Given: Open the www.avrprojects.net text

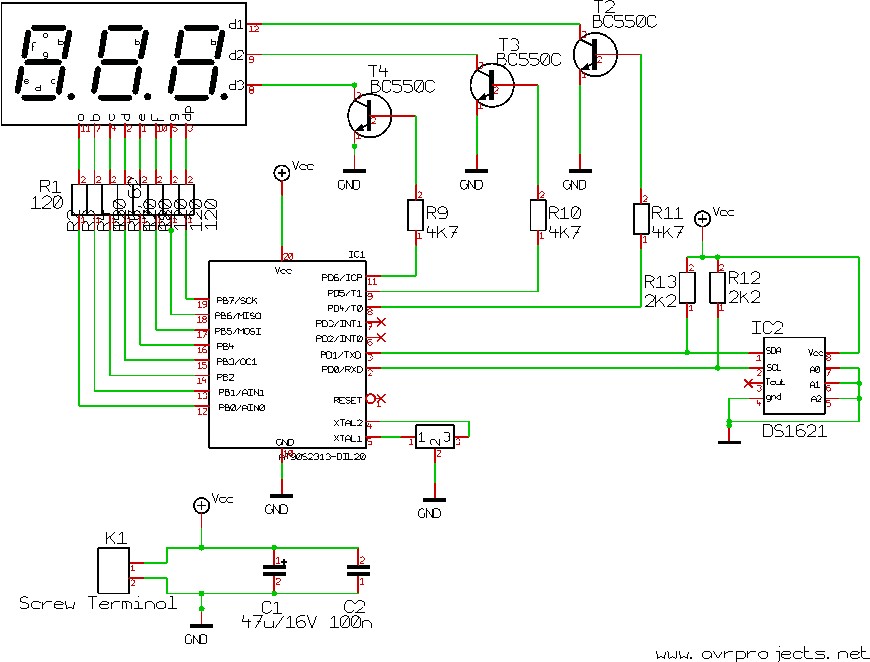Looking at the screenshot, I should 762,654.
